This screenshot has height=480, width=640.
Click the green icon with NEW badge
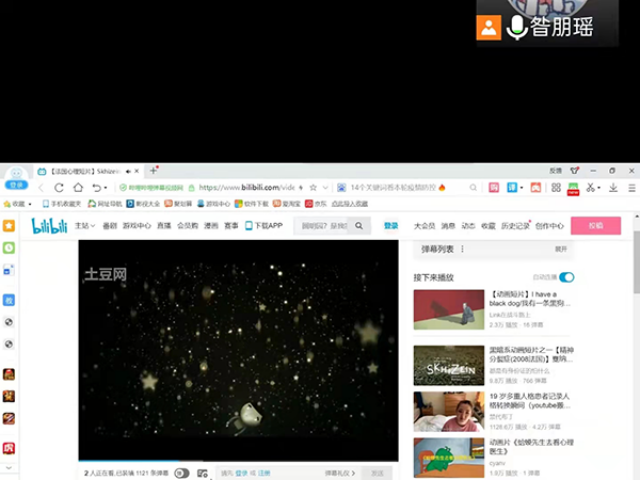pyautogui.click(x=573, y=189)
